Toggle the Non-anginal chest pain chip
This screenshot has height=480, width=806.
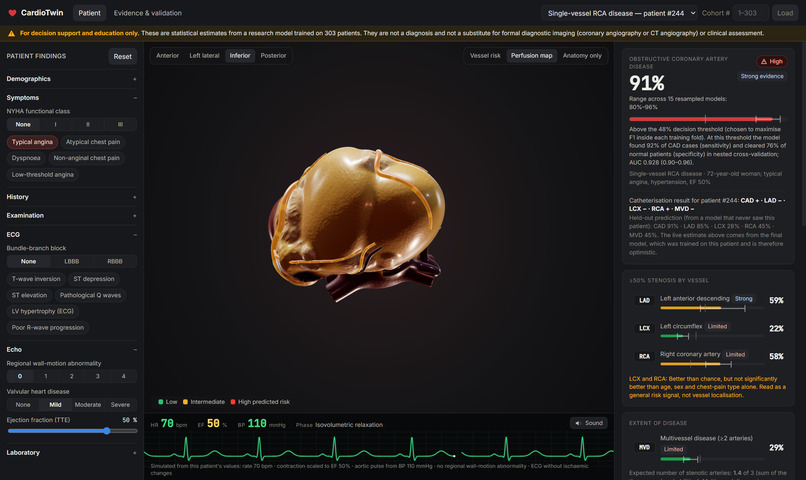tap(86, 158)
